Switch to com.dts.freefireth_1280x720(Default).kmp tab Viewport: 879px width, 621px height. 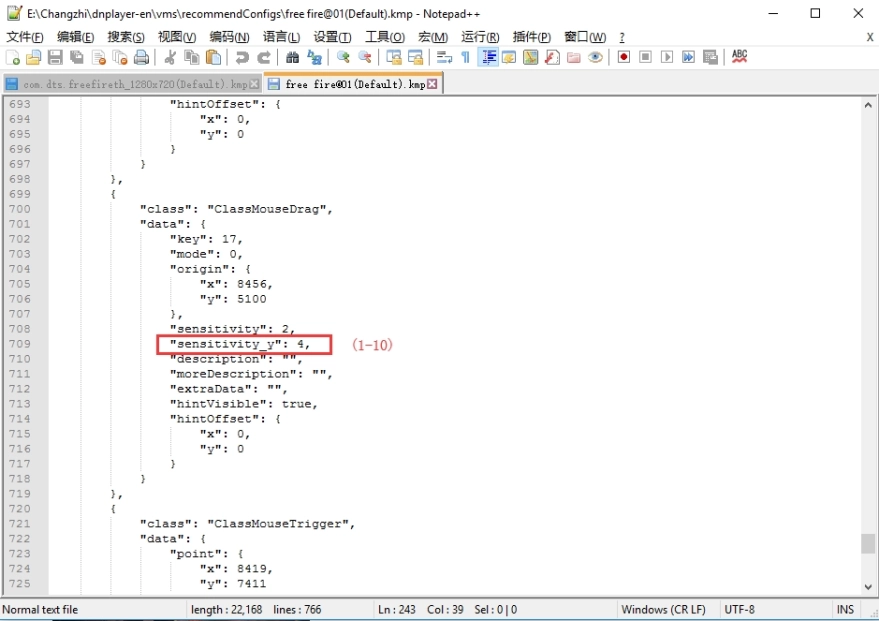pyautogui.click(x=130, y=84)
